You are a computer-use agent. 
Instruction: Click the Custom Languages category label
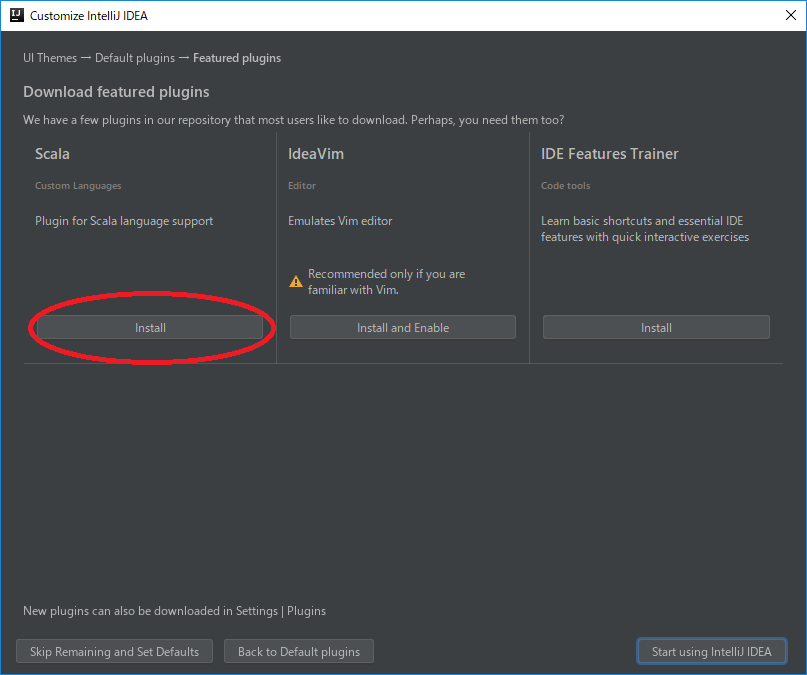click(x=78, y=186)
